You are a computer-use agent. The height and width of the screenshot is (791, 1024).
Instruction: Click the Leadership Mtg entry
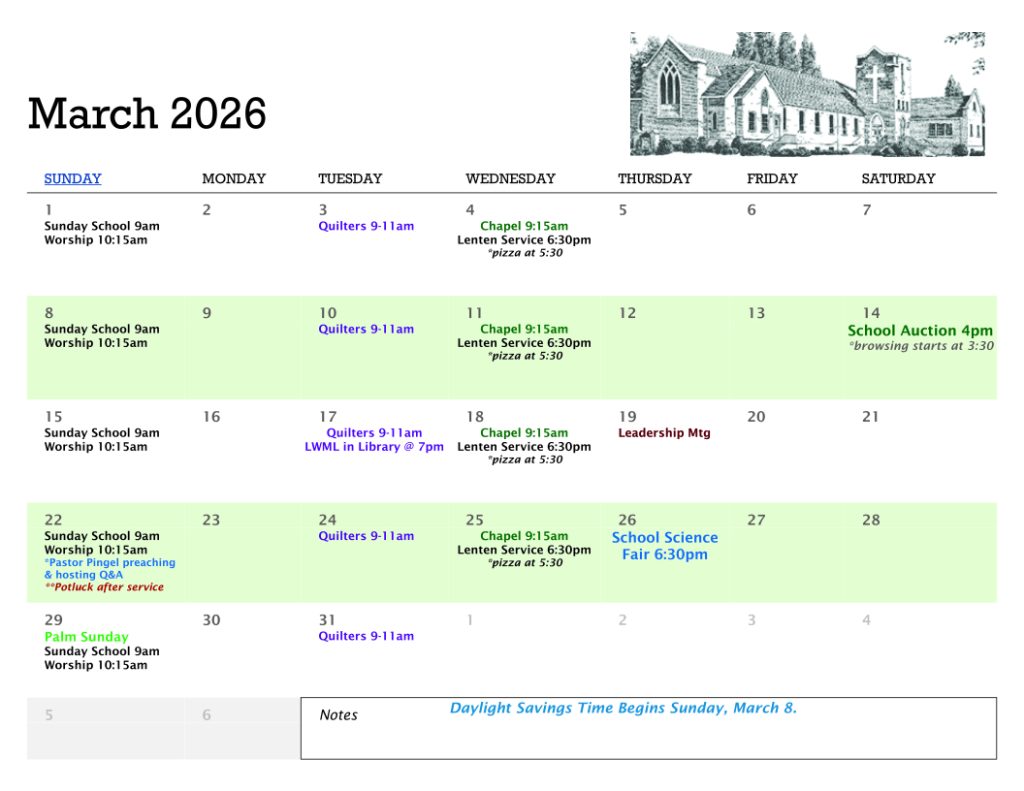tap(664, 433)
